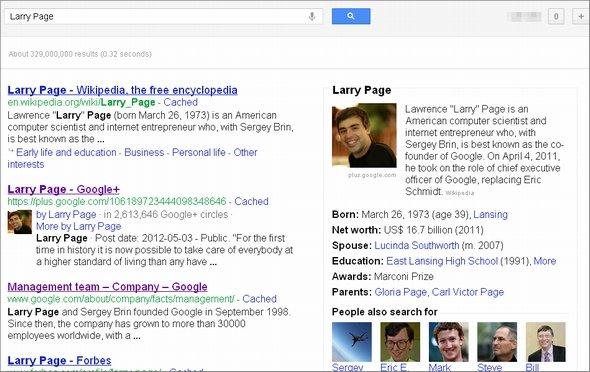Screen dimensions: 590x372
Task: Select the Eric Schmidt thumbnail photo
Action: (x=400, y=342)
